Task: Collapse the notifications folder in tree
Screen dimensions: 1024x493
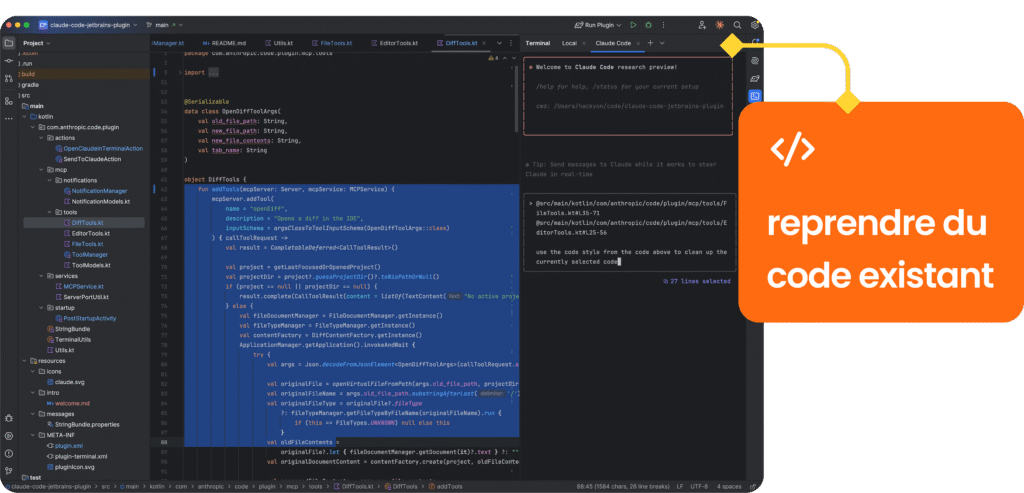Action: [50, 180]
